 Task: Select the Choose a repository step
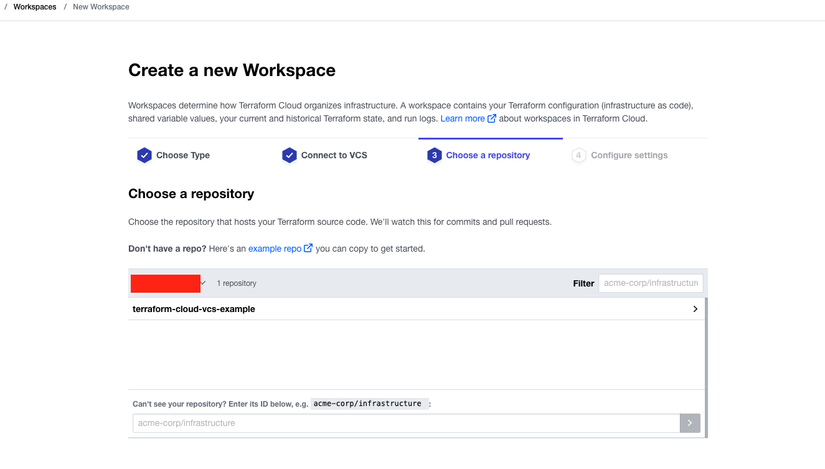point(488,155)
